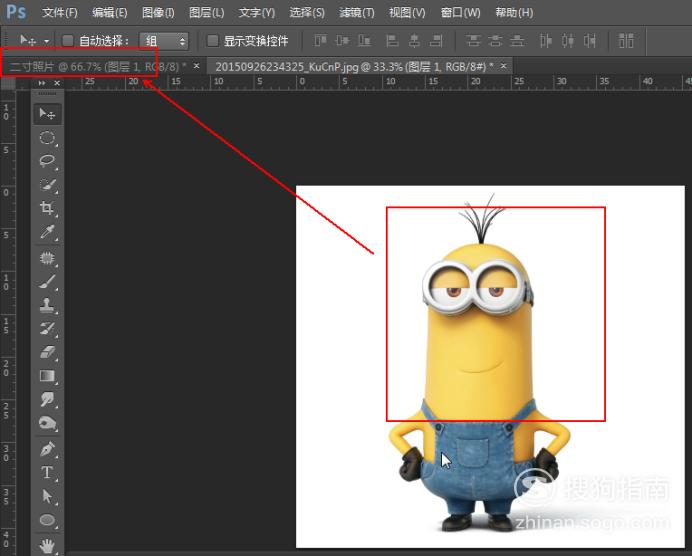Click Align Left Edges icon
The width and height of the screenshot is (692, 556).
click(x=392, y=41)
